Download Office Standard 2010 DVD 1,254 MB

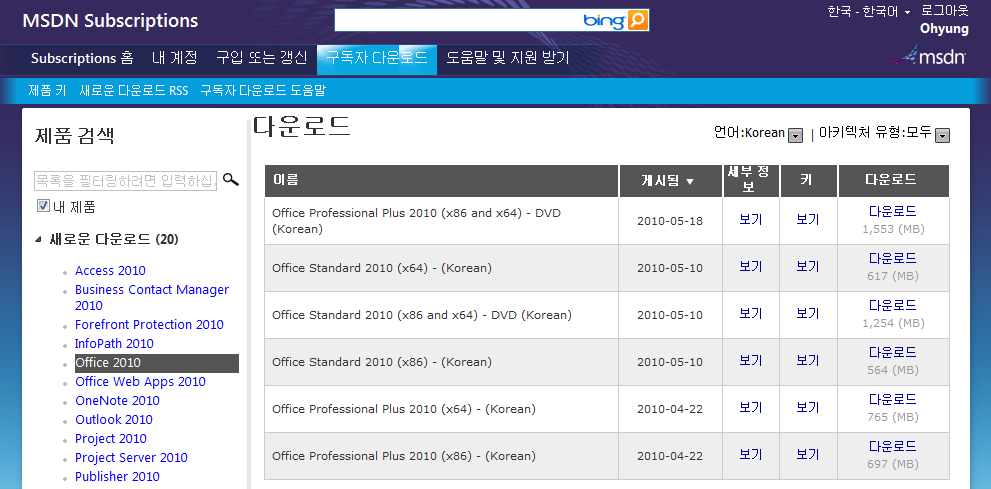pos(892,306)
